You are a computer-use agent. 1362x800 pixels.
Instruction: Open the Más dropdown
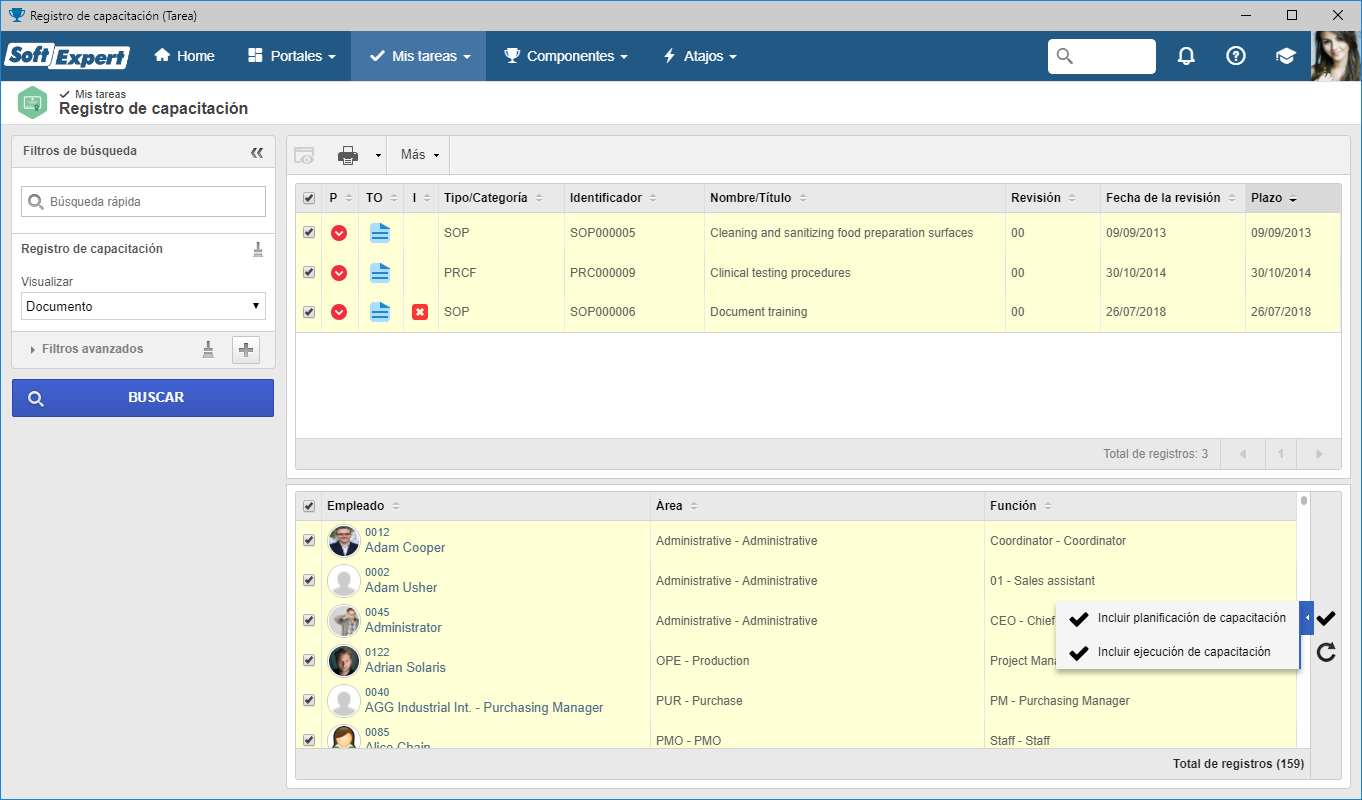[x=419, y=155]
